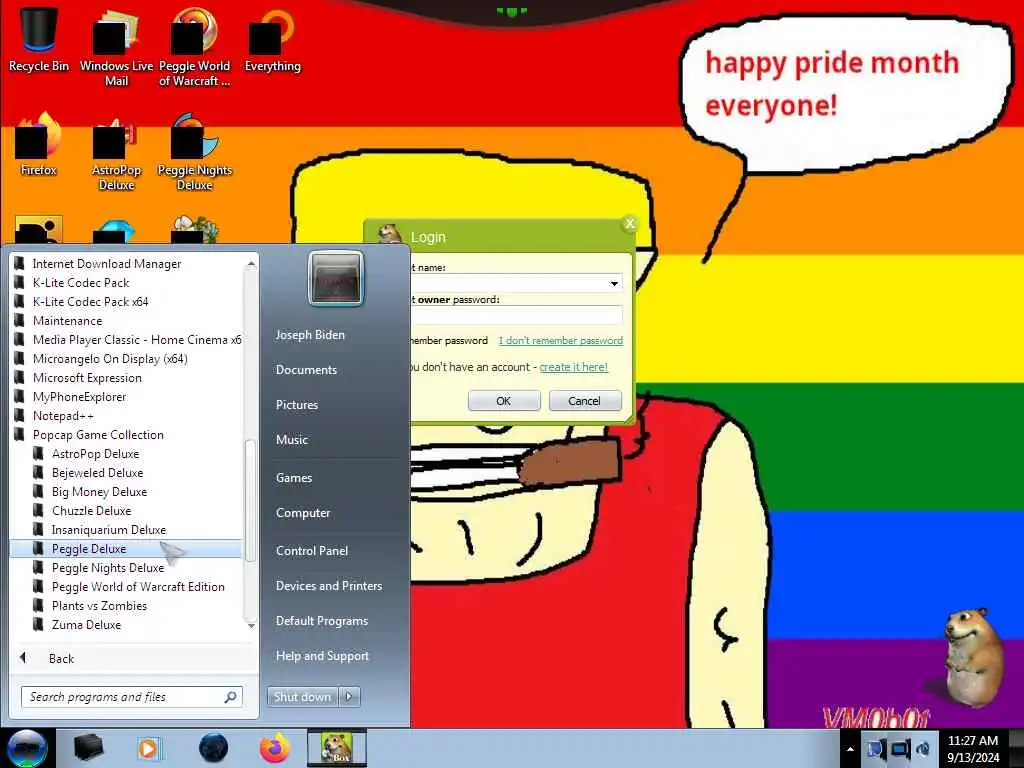This screenshot has width=1024, height=768.
Task: Expand the Shut down options arrow
Action: point(349,697)
